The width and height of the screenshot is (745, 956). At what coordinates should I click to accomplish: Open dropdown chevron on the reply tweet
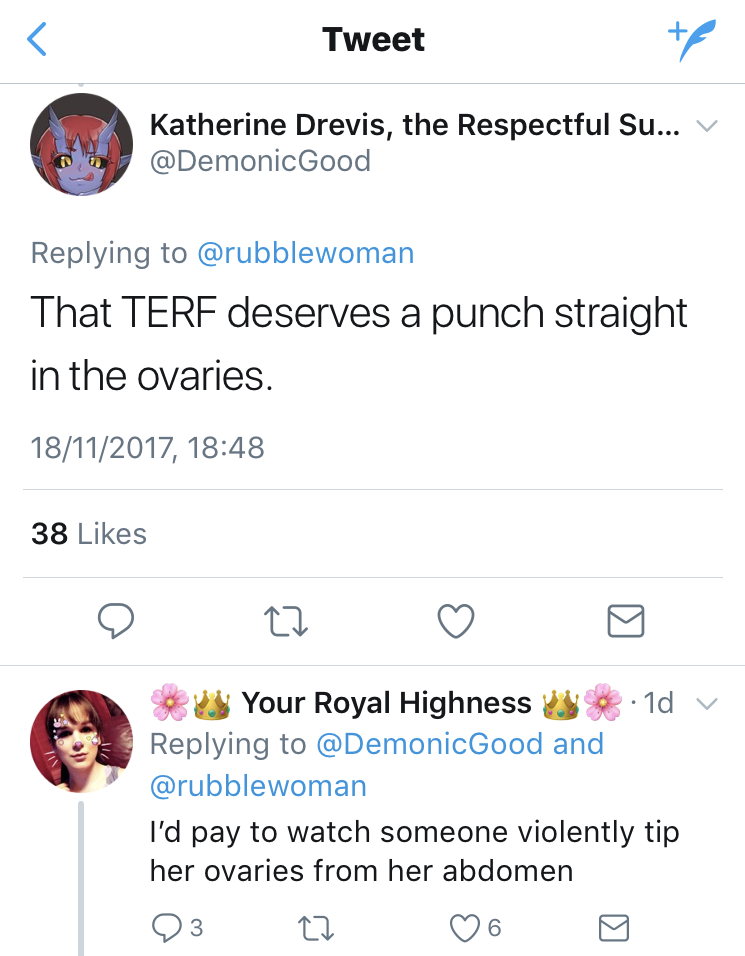click(x=706, y=704)
